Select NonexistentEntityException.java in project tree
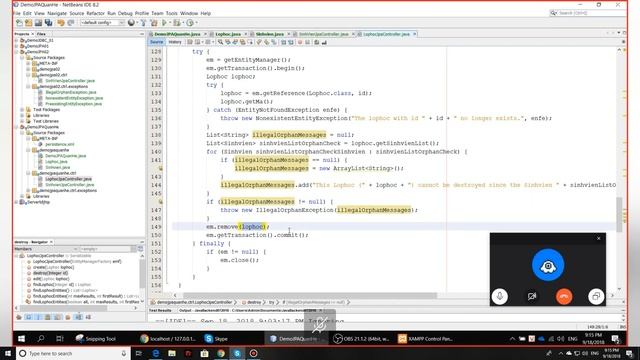This screenshot has width=640, height=360. coord(74,98)
